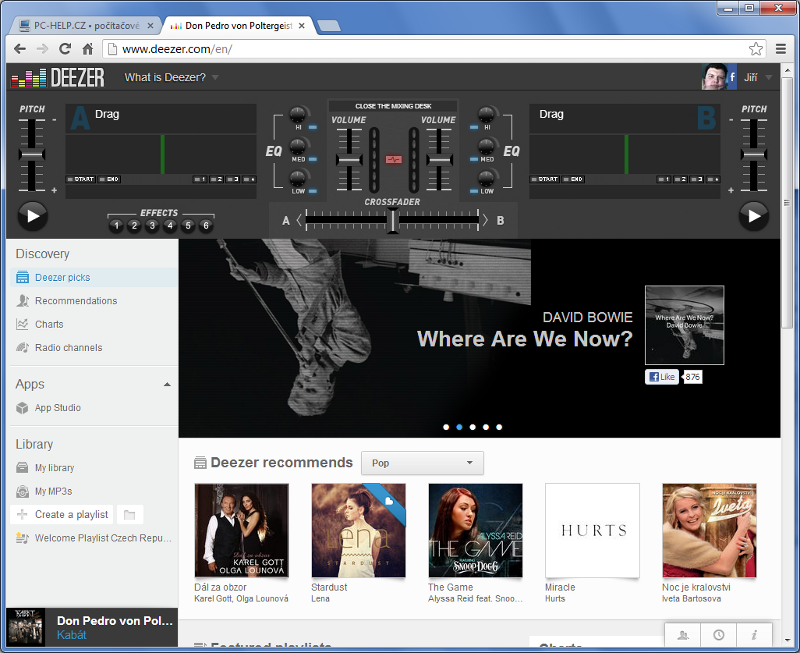Activate effect number 3
This screenshot has width=800, height=653.
coord(152,226)
